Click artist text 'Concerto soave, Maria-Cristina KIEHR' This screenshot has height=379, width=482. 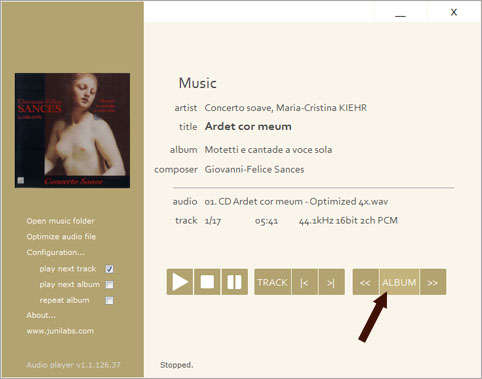286,108
